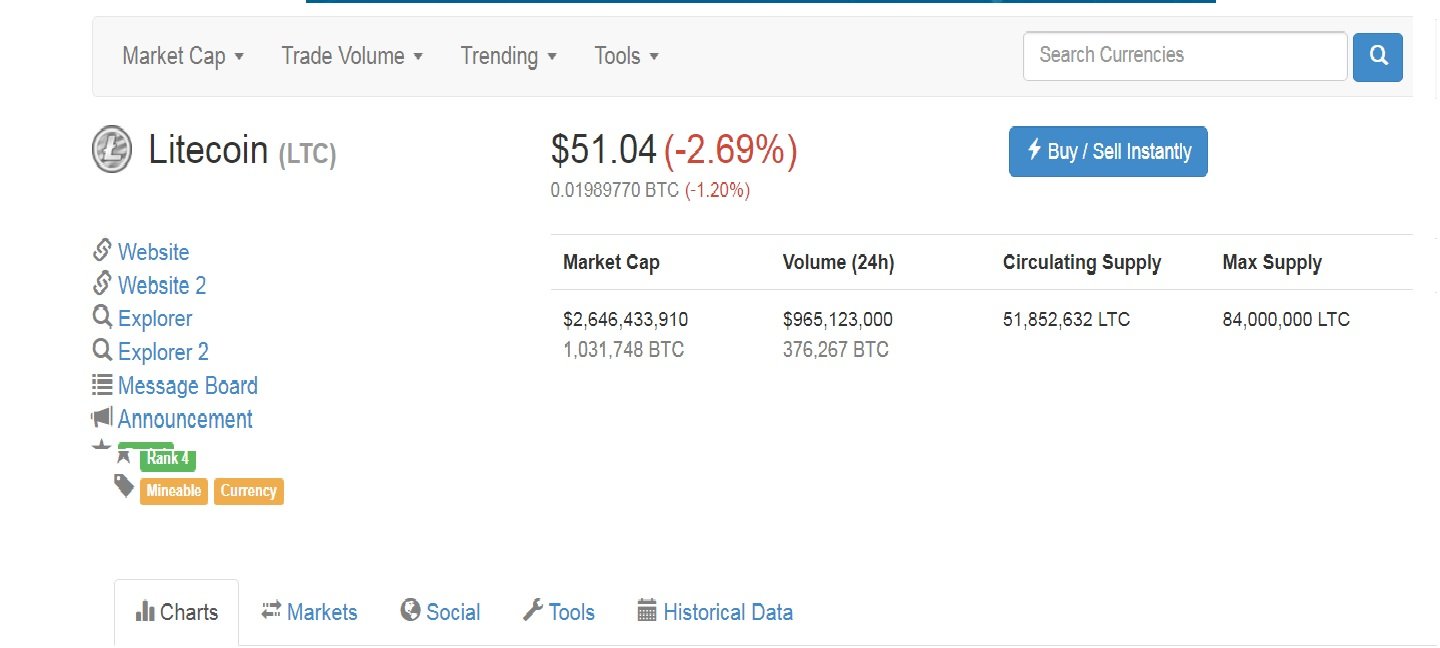Viewport: 1440px width, 648px height.
Task: Click the megaphone icon beside Announcement
Action: [102, 417]
